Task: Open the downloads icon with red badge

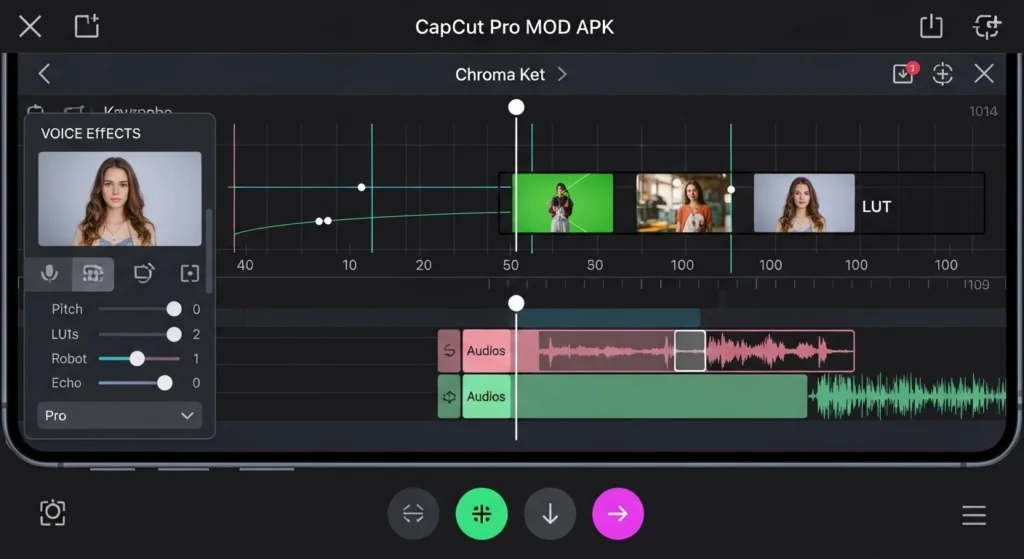Action: coord(904,73)
